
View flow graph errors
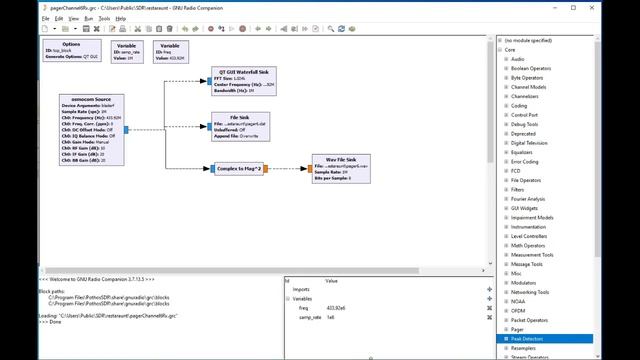tap(211, 29)
